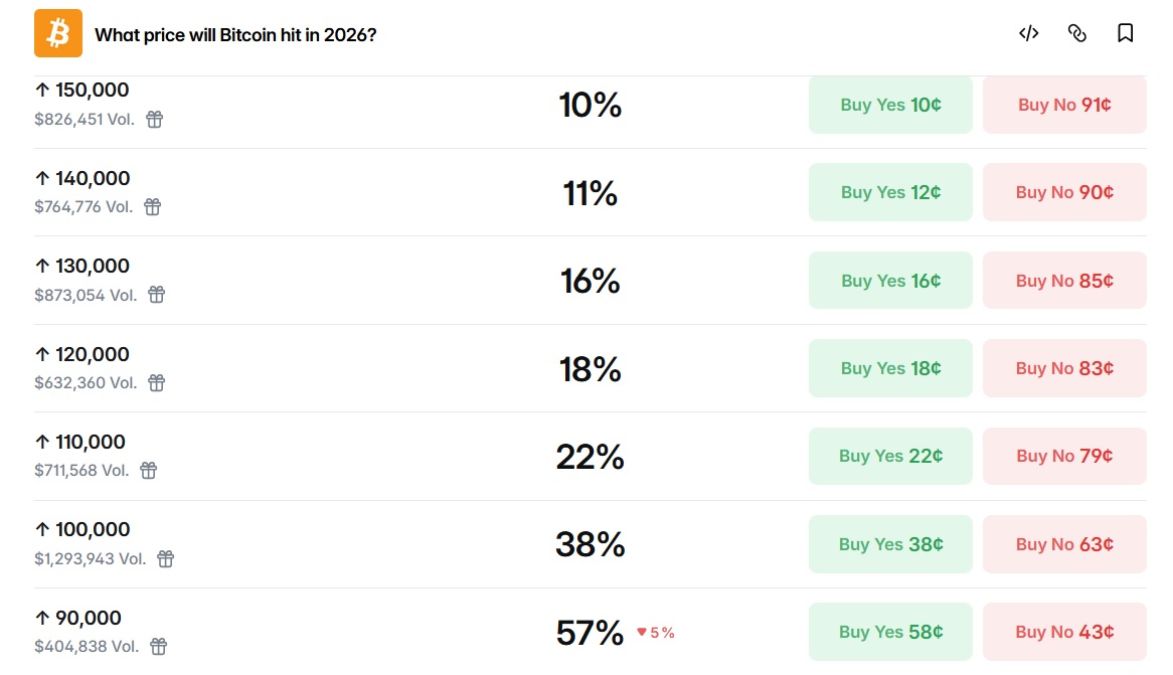Screen dimensions: 1173x675
Task: Buy Yes at 22¢ for 110,000
Action: [x=890, y=455]
